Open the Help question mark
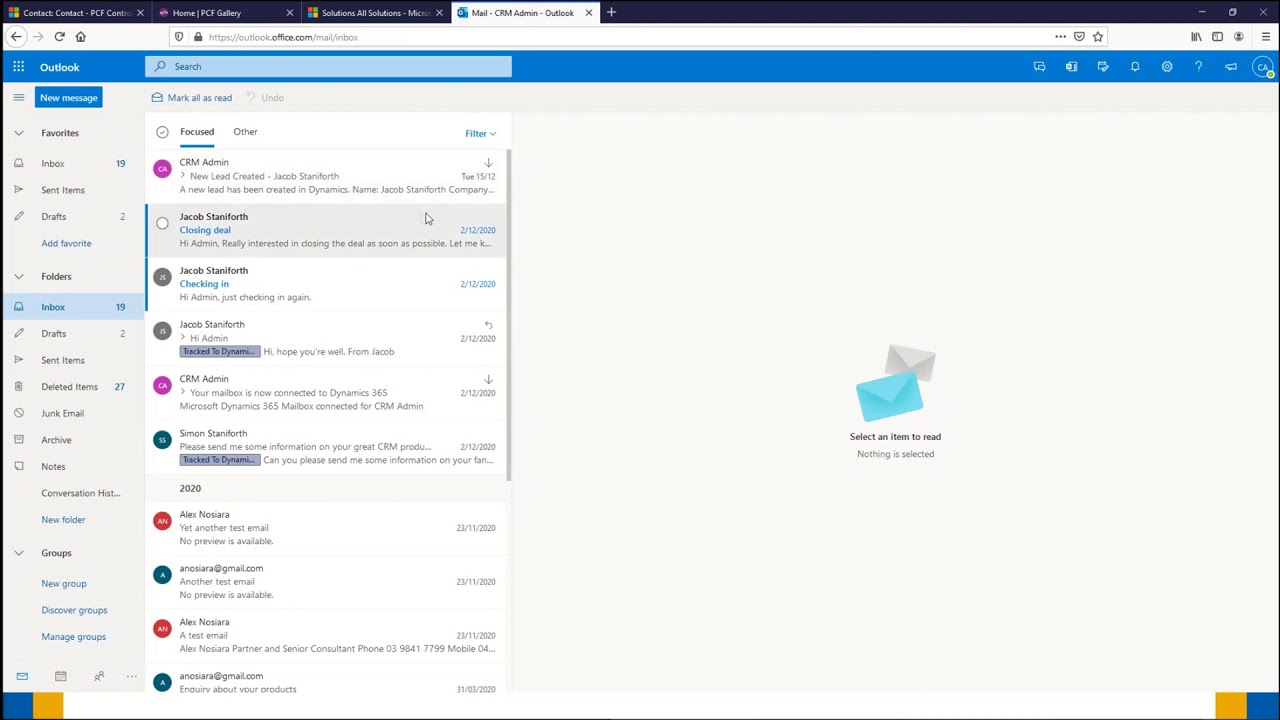 click(1198, 67)
